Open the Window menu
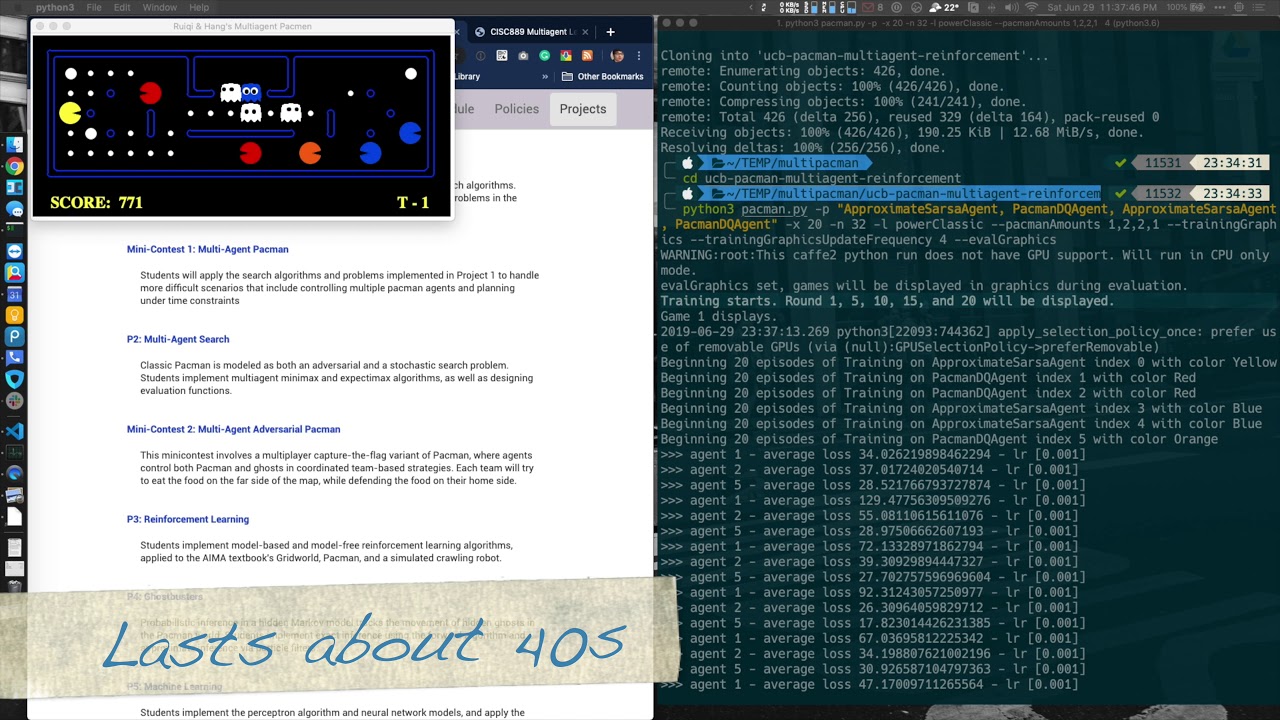This screenshot has height=720, width=1280. [x=160, y=7]
